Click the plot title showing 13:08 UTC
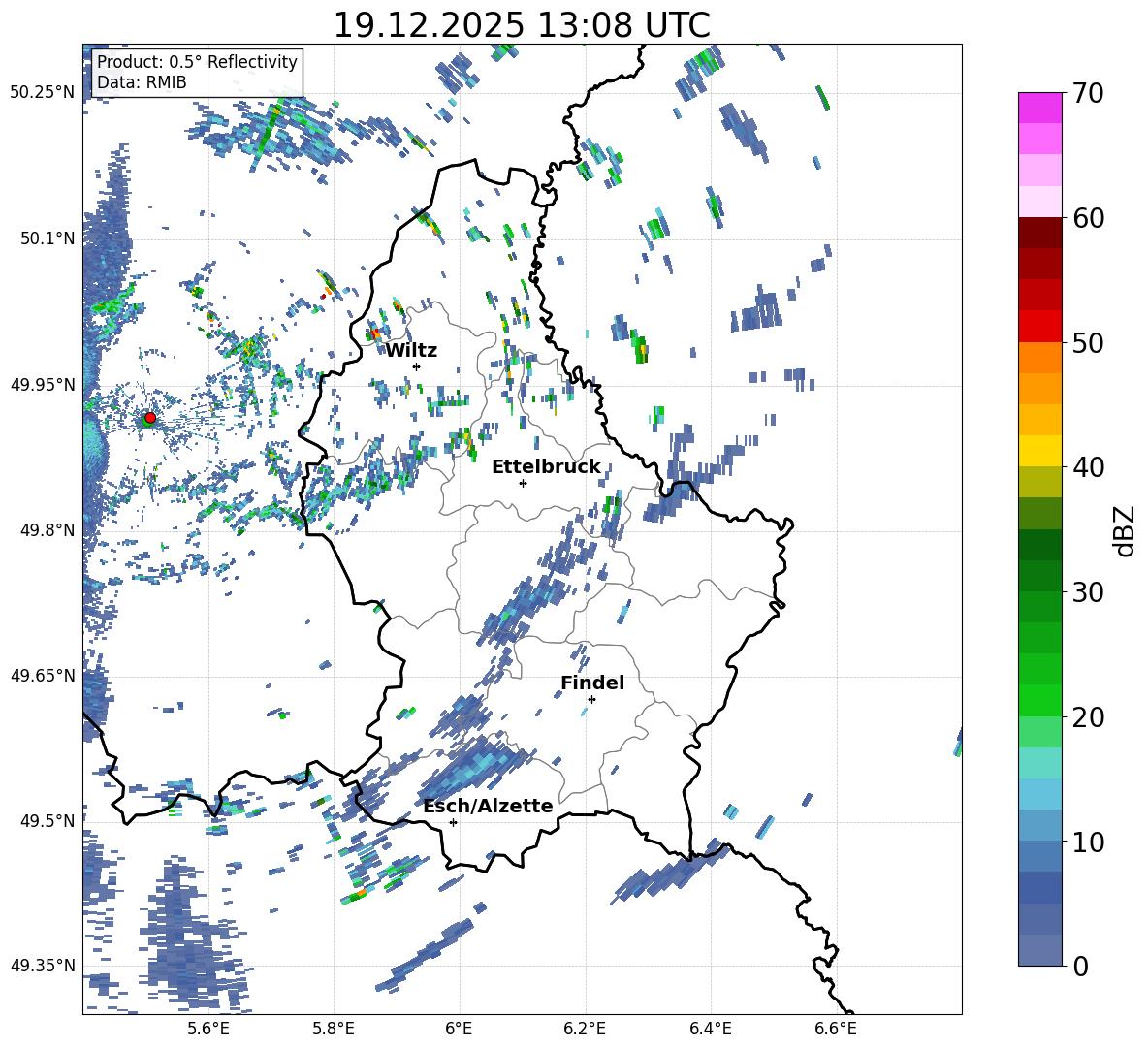Screen dimensions: 1148x1048 click(x=522, y=25)
